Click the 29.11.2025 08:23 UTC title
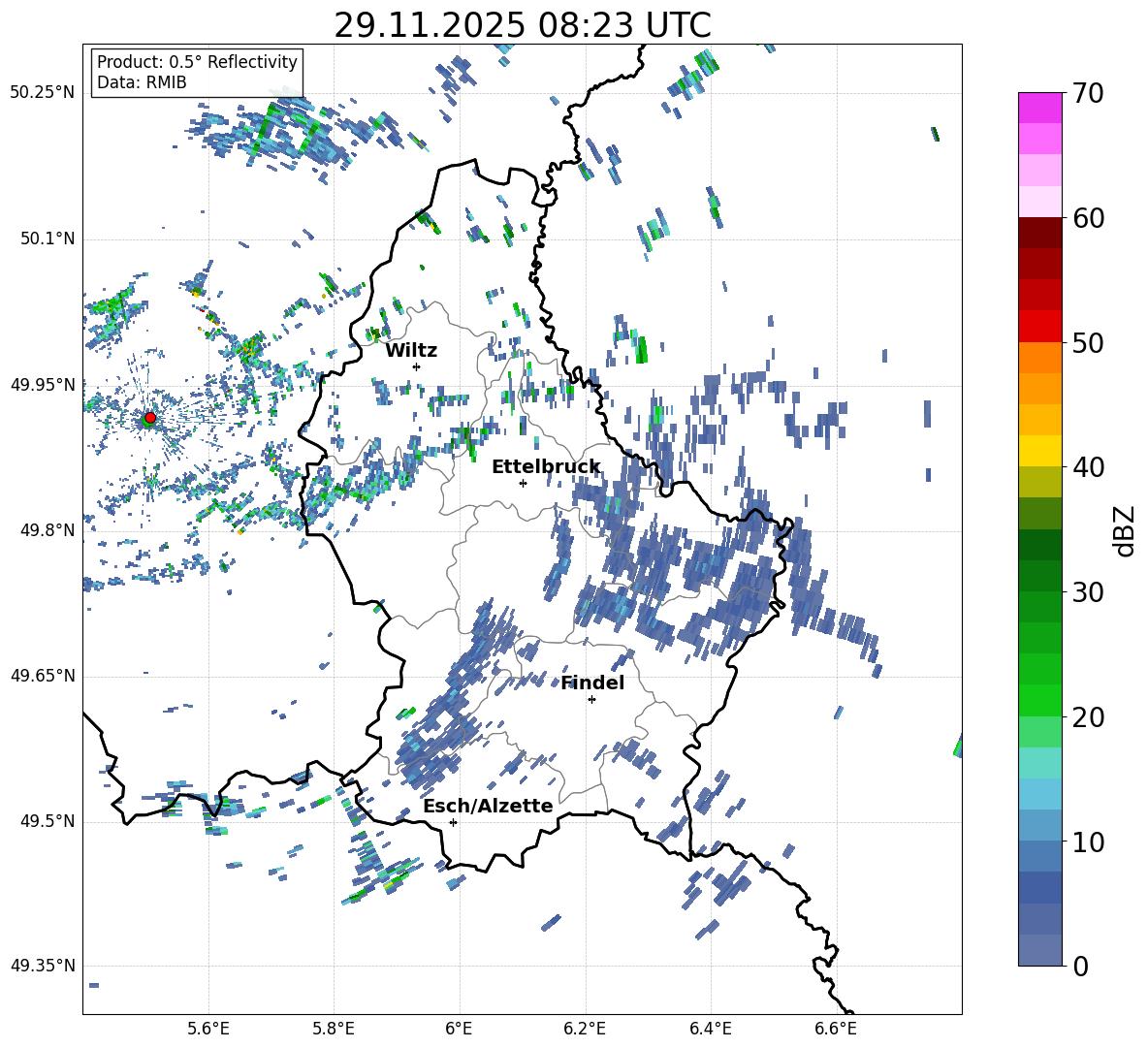This screenshot has width=1148, height=1048. [522, 25]
